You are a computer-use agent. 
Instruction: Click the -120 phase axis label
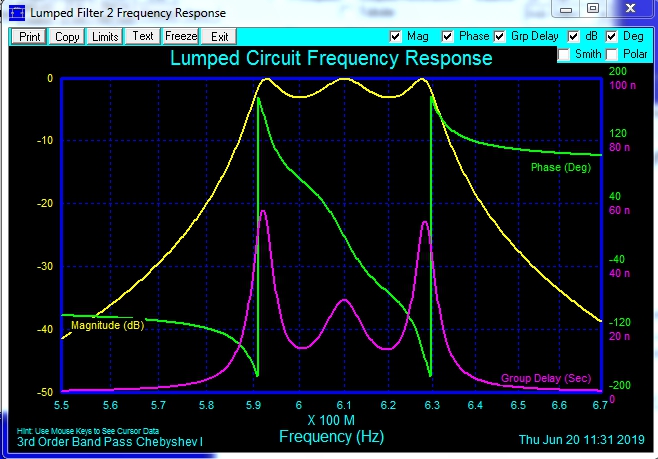[x=619, y=322]
